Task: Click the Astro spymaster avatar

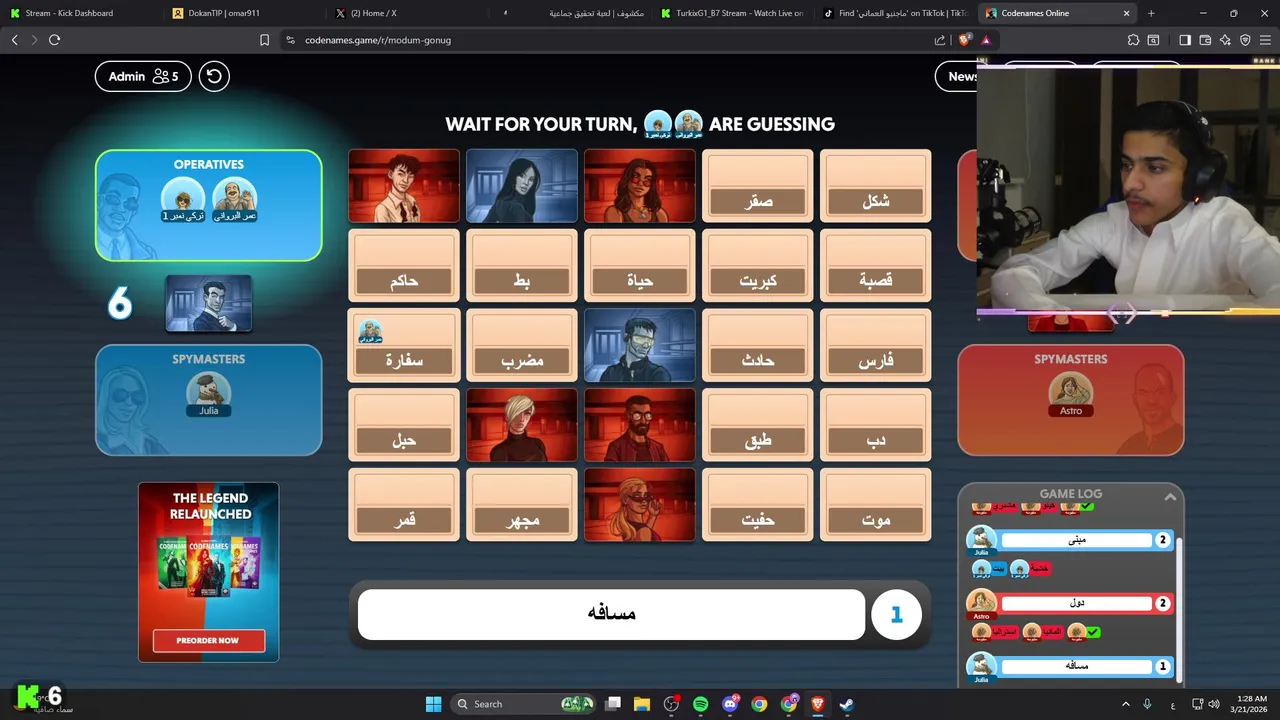Action: click(1070, 392)
